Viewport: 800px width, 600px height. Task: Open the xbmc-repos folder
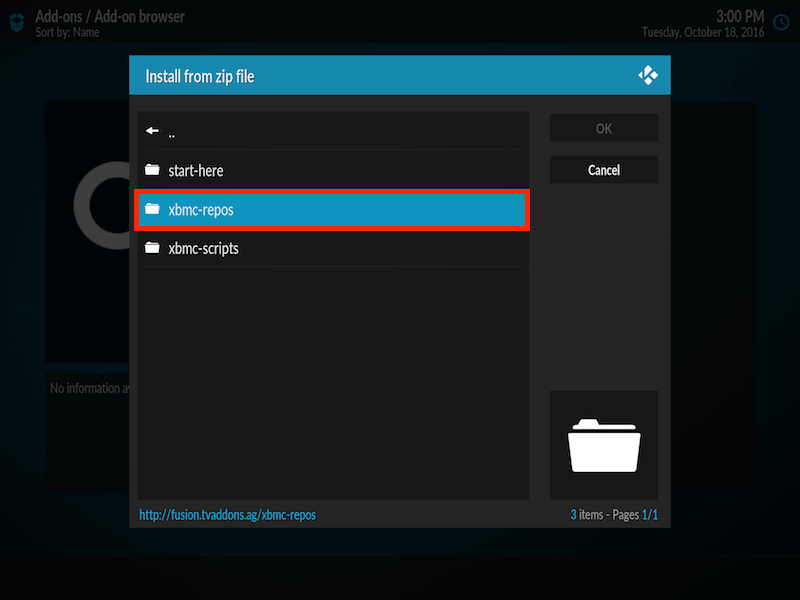point(332,210)
